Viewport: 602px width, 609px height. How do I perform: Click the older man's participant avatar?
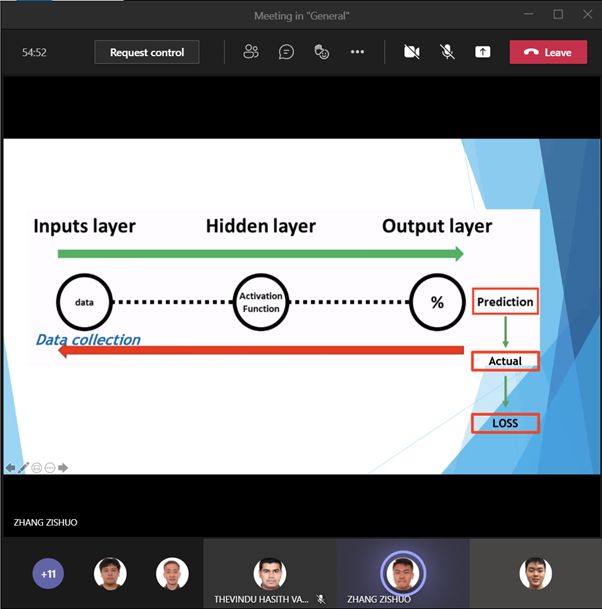(x=172, y=573)
